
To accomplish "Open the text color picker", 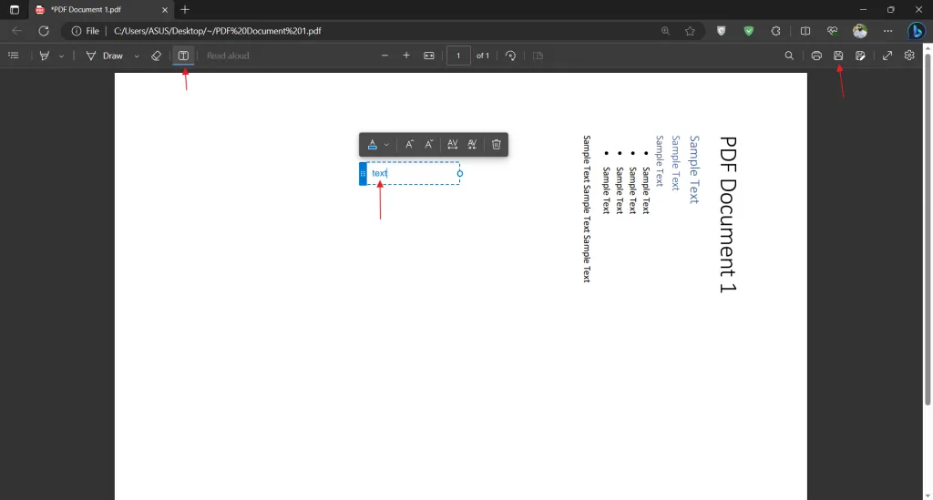I will 372,144.
